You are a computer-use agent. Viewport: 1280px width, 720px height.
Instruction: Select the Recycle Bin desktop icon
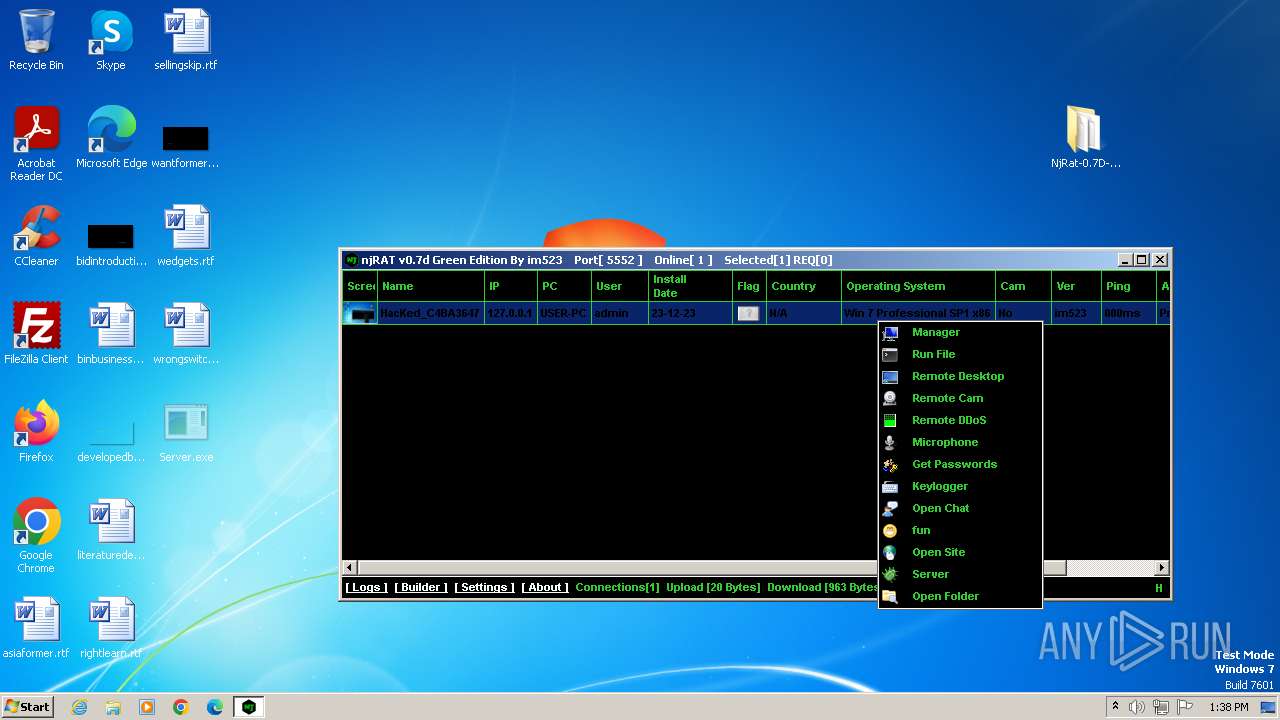click(x=36, y=41)
